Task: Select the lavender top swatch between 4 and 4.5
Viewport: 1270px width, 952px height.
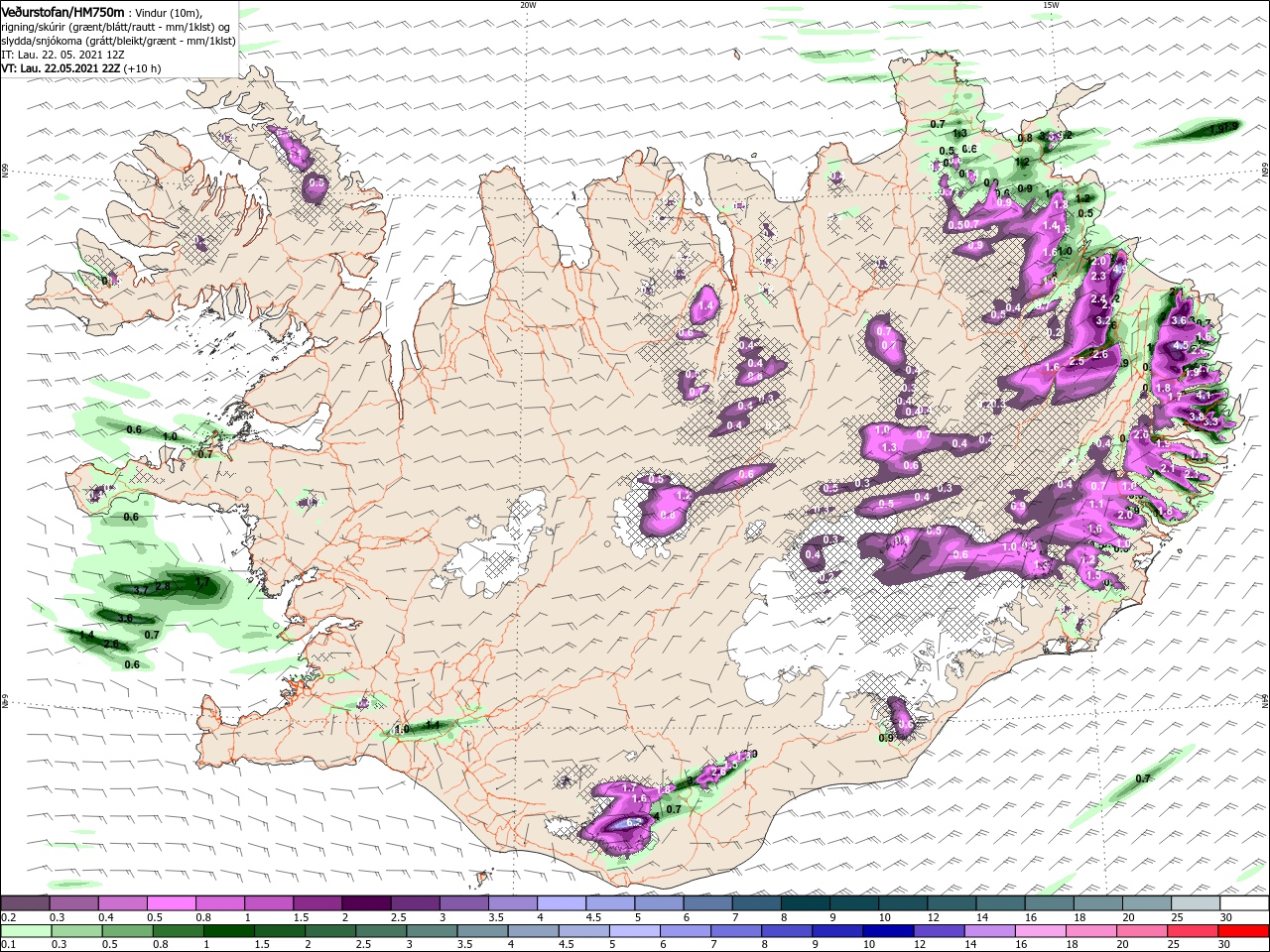Action: tap(562, 903)
